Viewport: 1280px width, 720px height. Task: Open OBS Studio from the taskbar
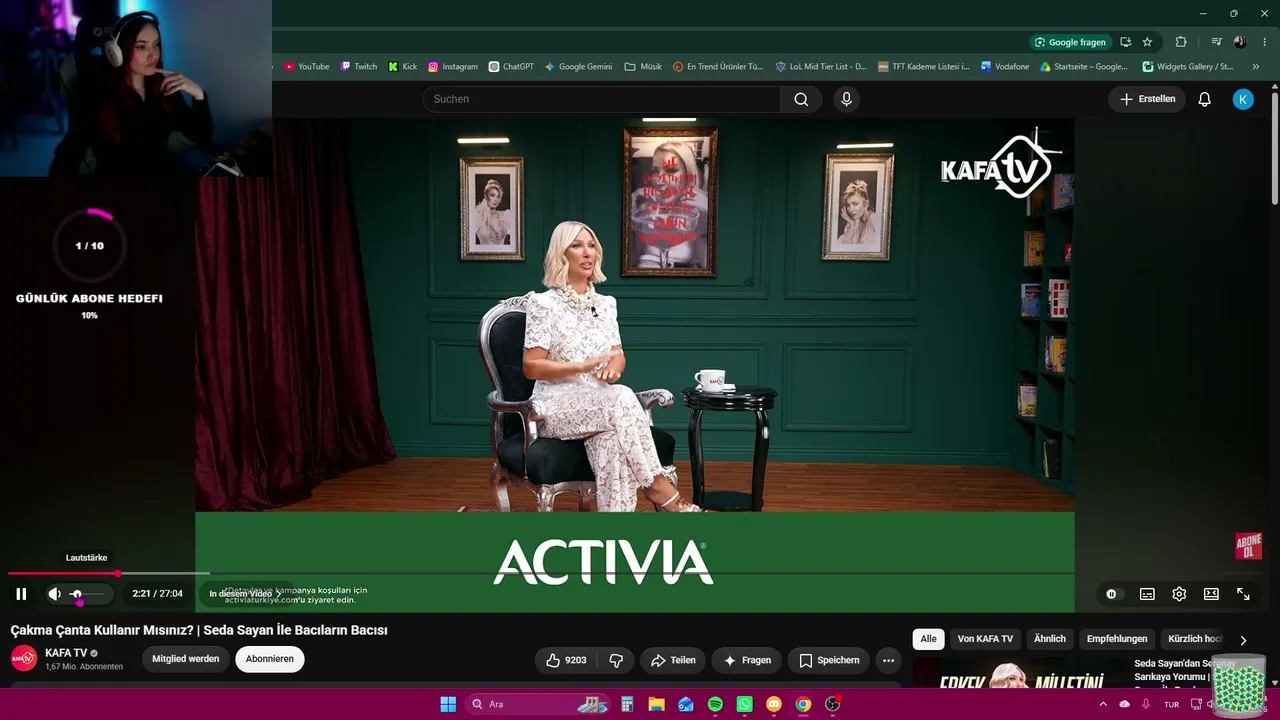coord(832,704)
